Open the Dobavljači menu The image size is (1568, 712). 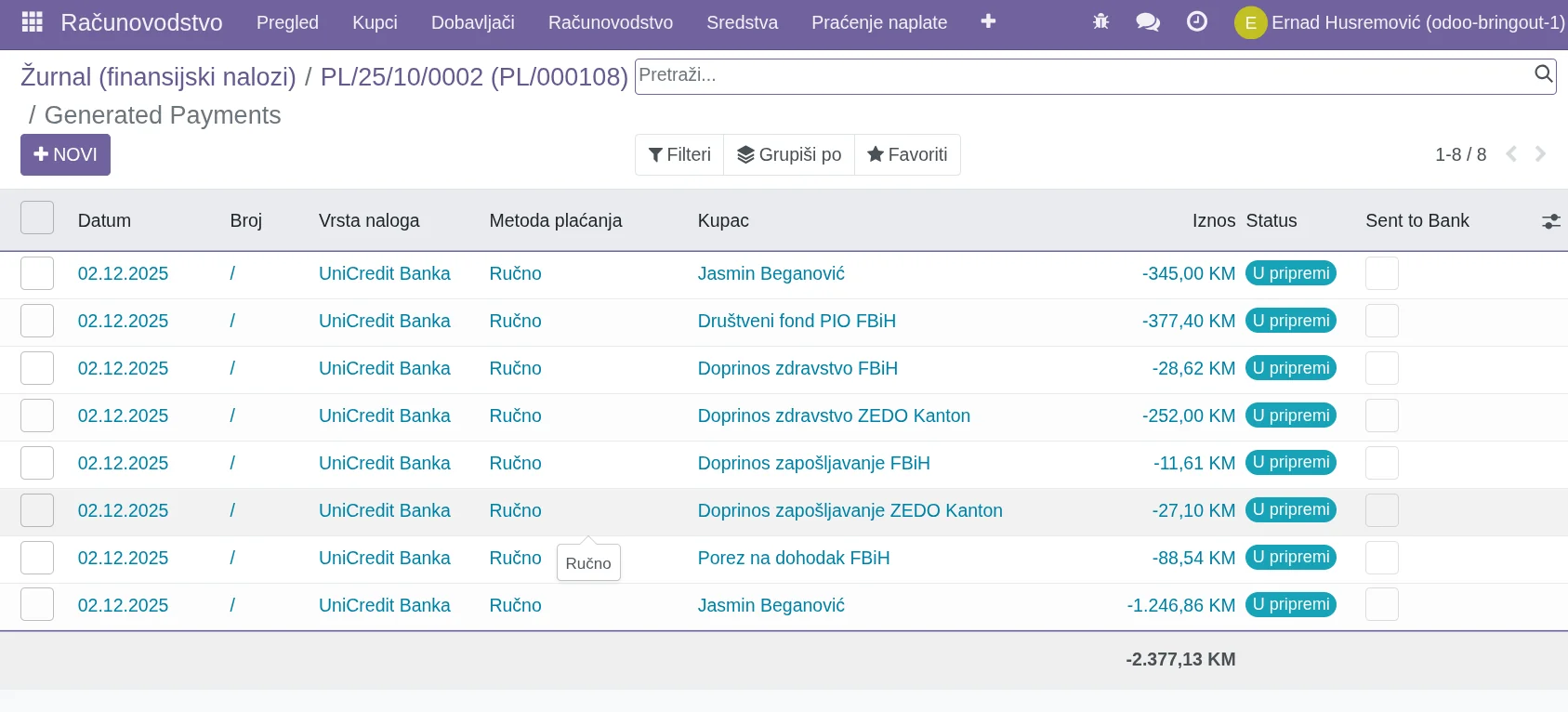pos(472,22)
